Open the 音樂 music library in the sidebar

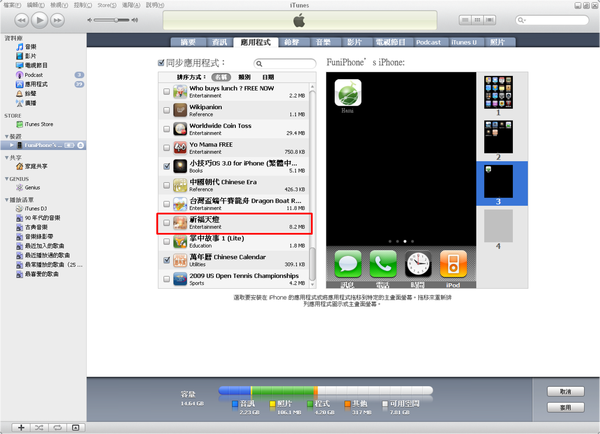(26, 47)
